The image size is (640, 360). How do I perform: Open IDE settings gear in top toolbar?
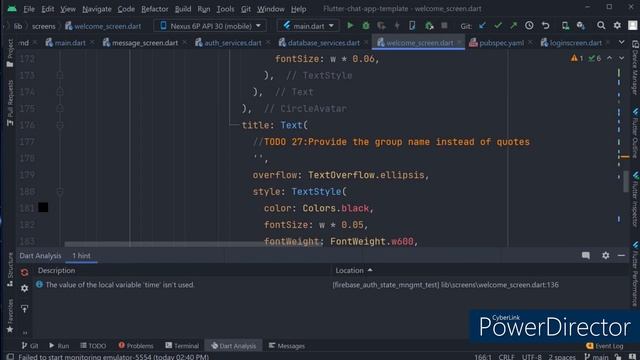(617, 26)
